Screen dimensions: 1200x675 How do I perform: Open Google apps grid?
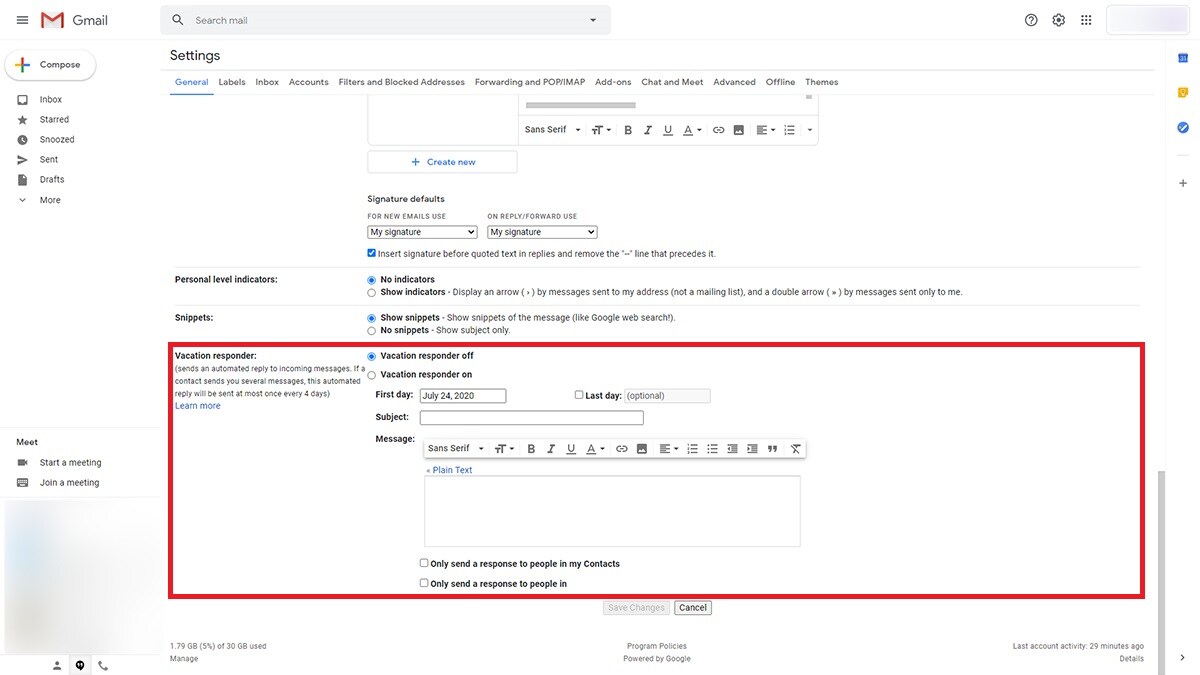click(x=1086, y=20)
